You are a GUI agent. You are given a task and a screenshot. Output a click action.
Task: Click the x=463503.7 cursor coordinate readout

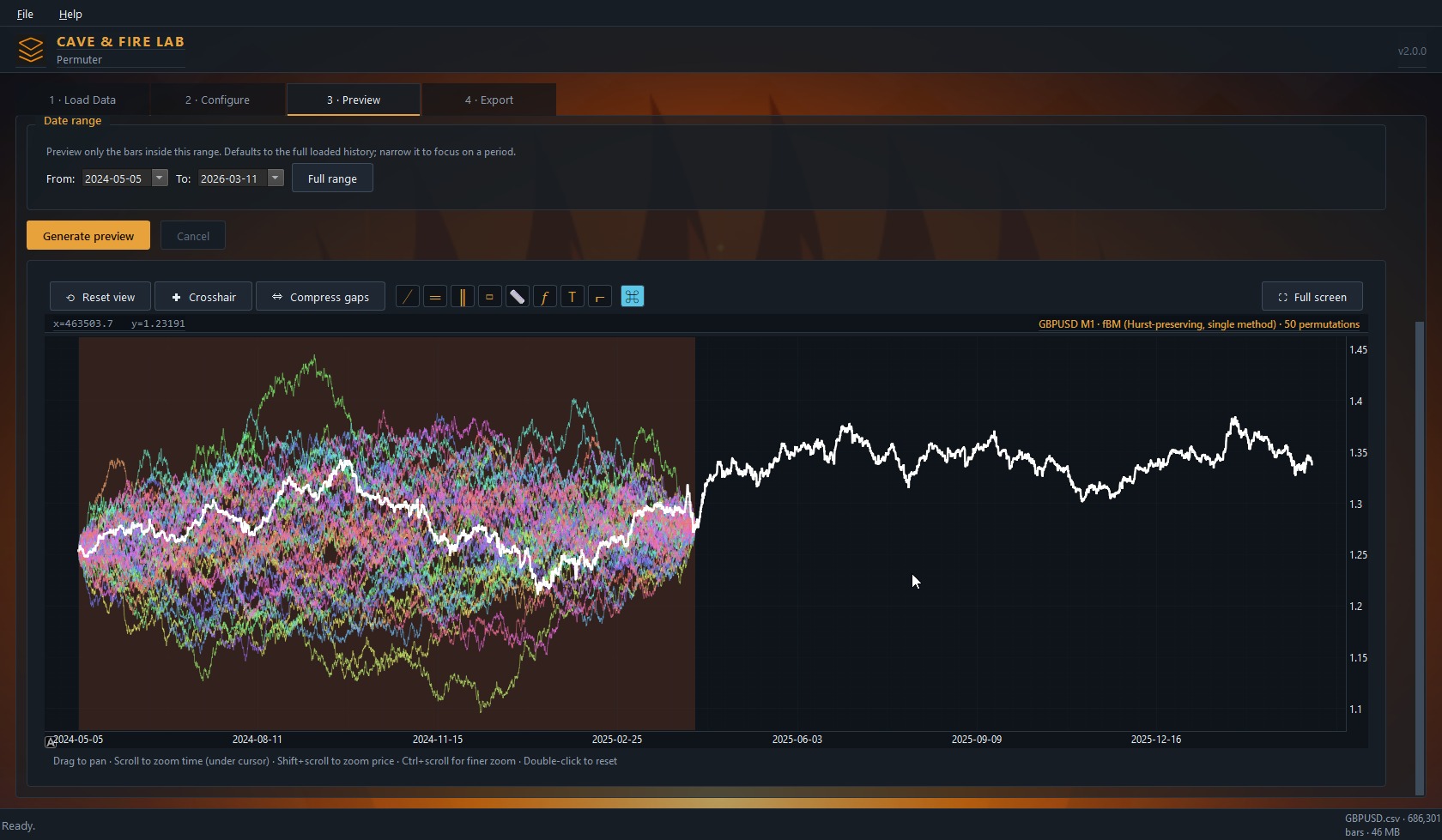click(83, 323)
